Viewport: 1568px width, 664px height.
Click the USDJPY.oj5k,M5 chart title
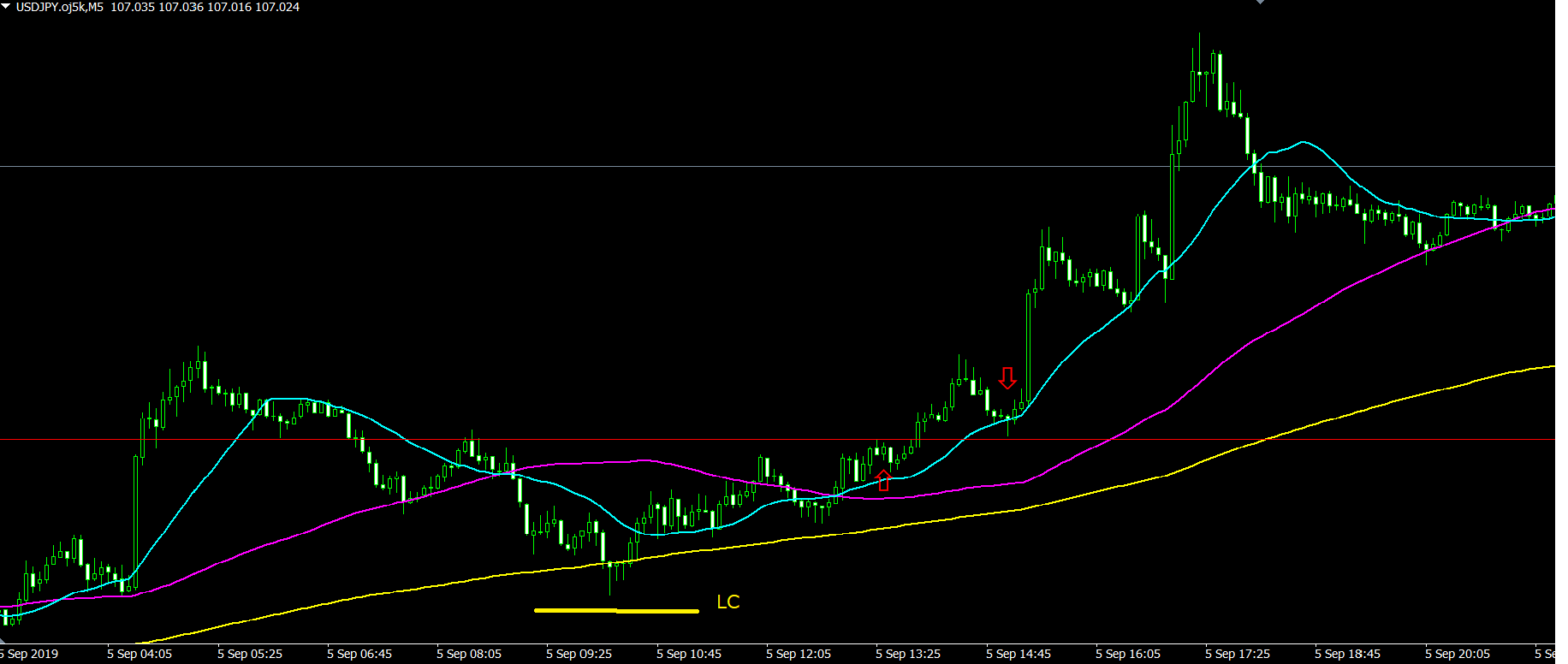(59, 7)
